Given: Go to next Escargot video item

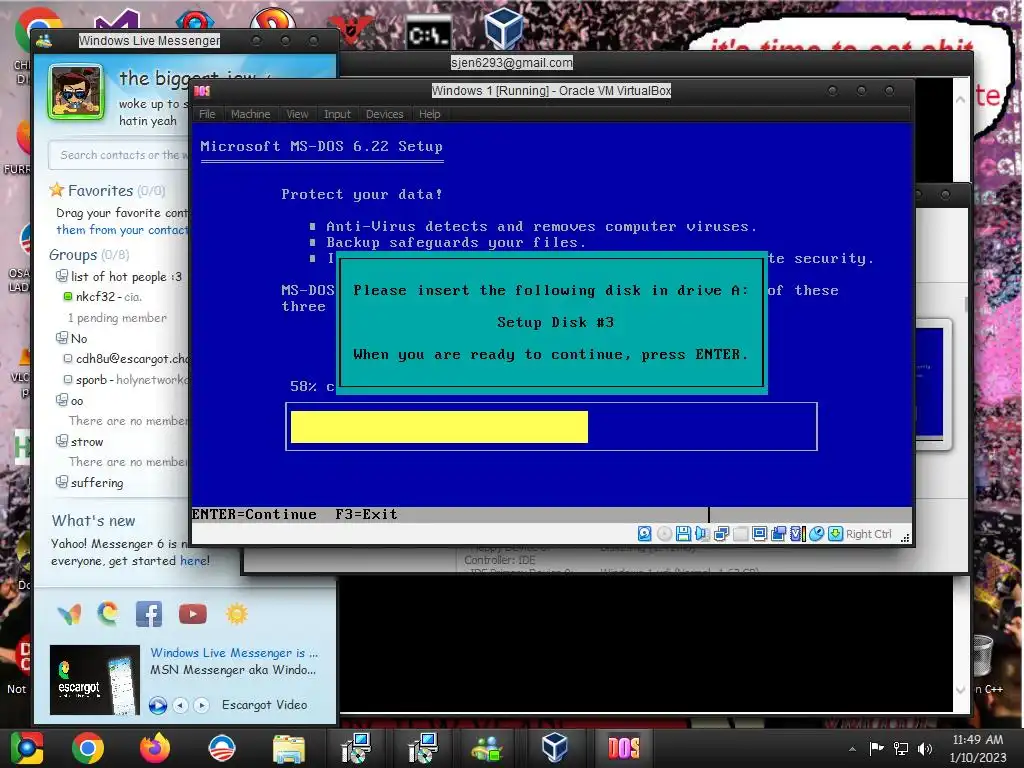Looking at the screenshot, I should click(x=202, y=705).
